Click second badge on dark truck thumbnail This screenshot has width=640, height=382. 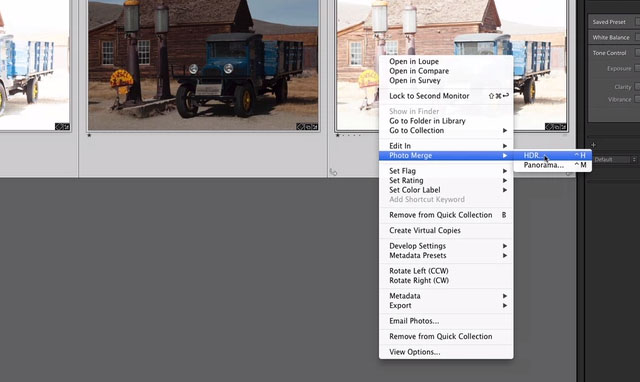pos(308,127)
